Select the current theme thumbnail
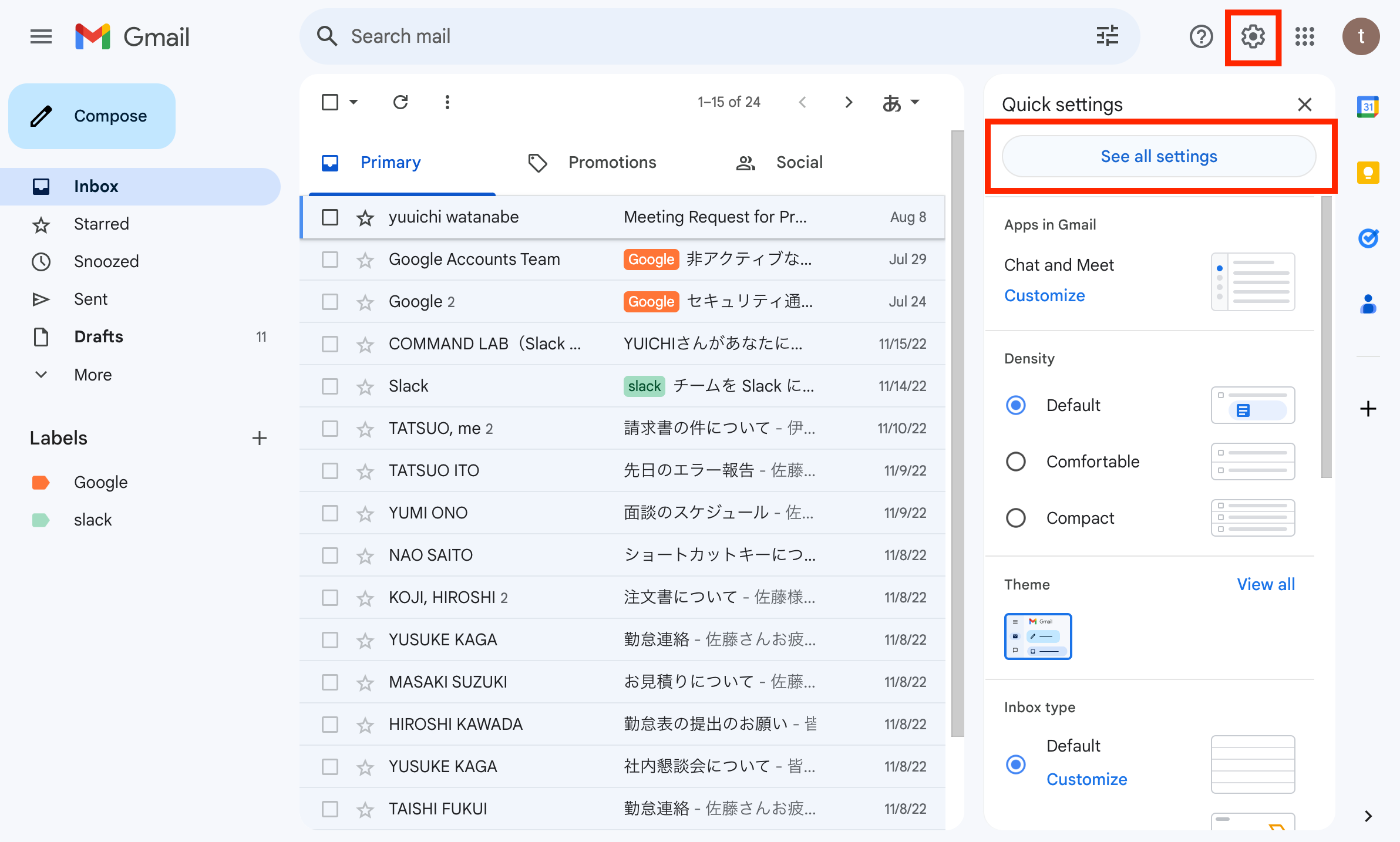This screenshot has width=1400, height=842. (1038, 636)
